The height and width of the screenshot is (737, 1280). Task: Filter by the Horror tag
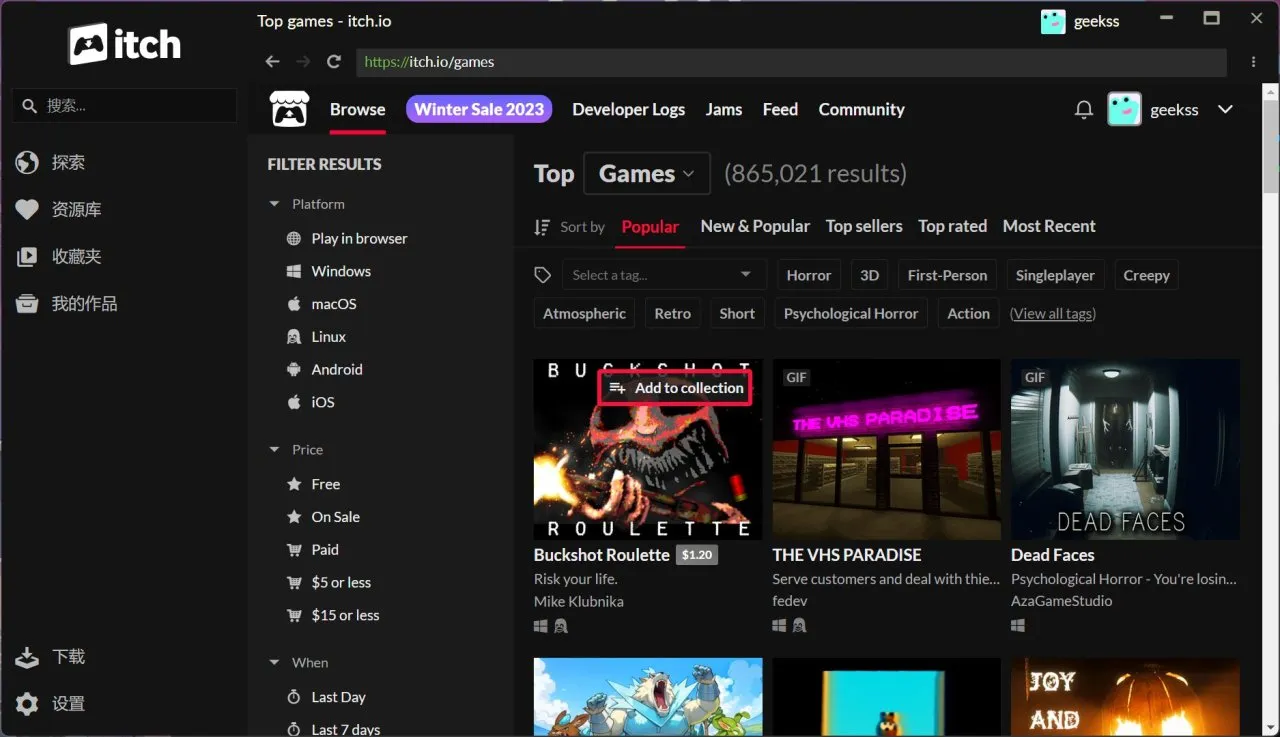[809, 275]
